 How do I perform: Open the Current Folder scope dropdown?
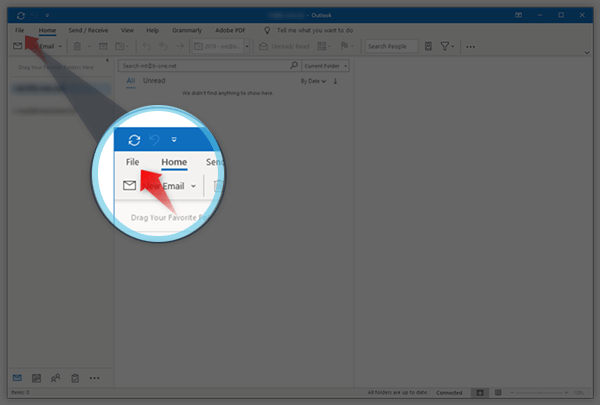pos(325,66)
